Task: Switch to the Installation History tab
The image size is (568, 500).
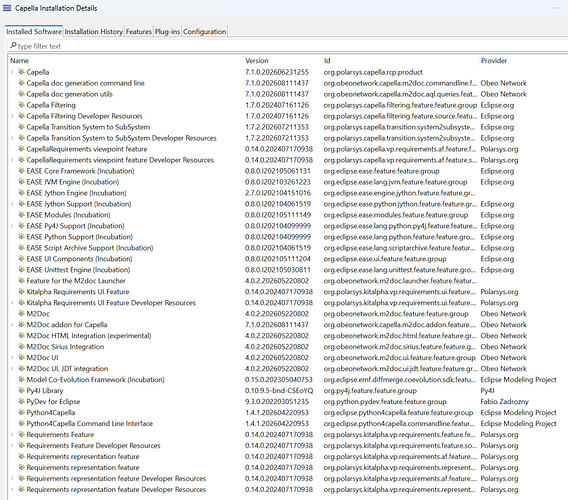Action: 93,32
